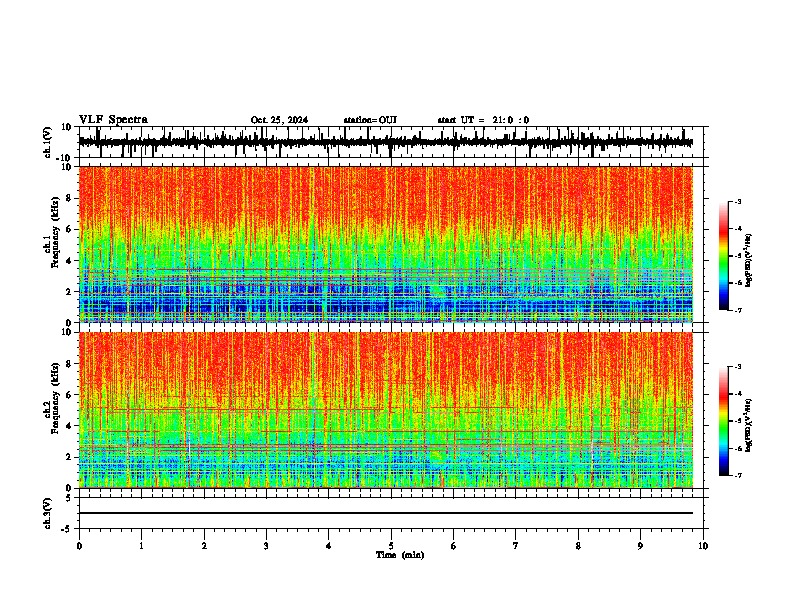Click the '-7' label on ch.2 color scale
This screenshot has width=792, height=612.
(738, 476)
